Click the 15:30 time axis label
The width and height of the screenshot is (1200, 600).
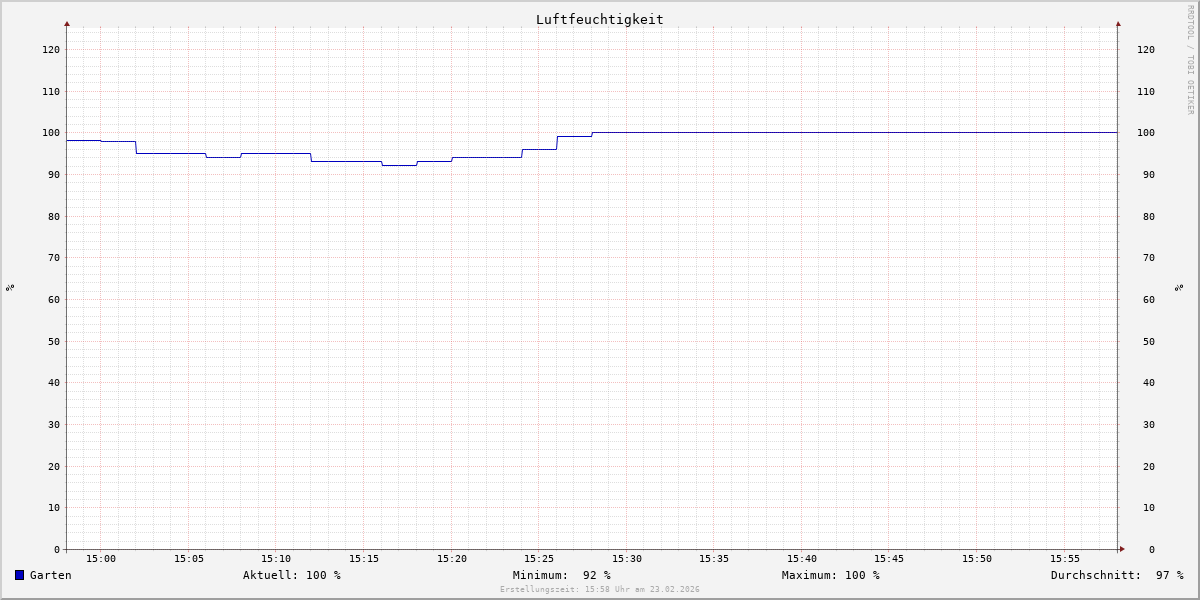pos(627,559)
